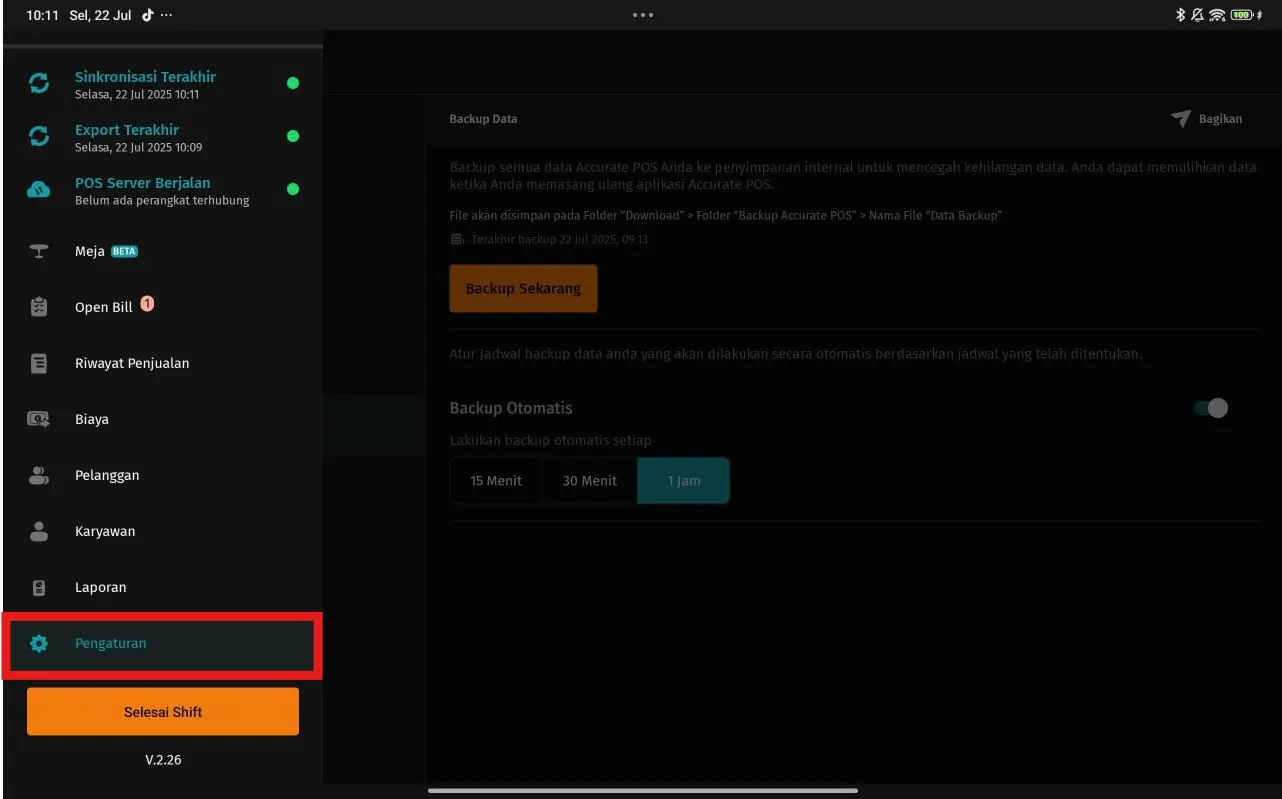Tap the Biaya money icon
1282x799 pixels.
pyautogui.click(x=39, y=419)
